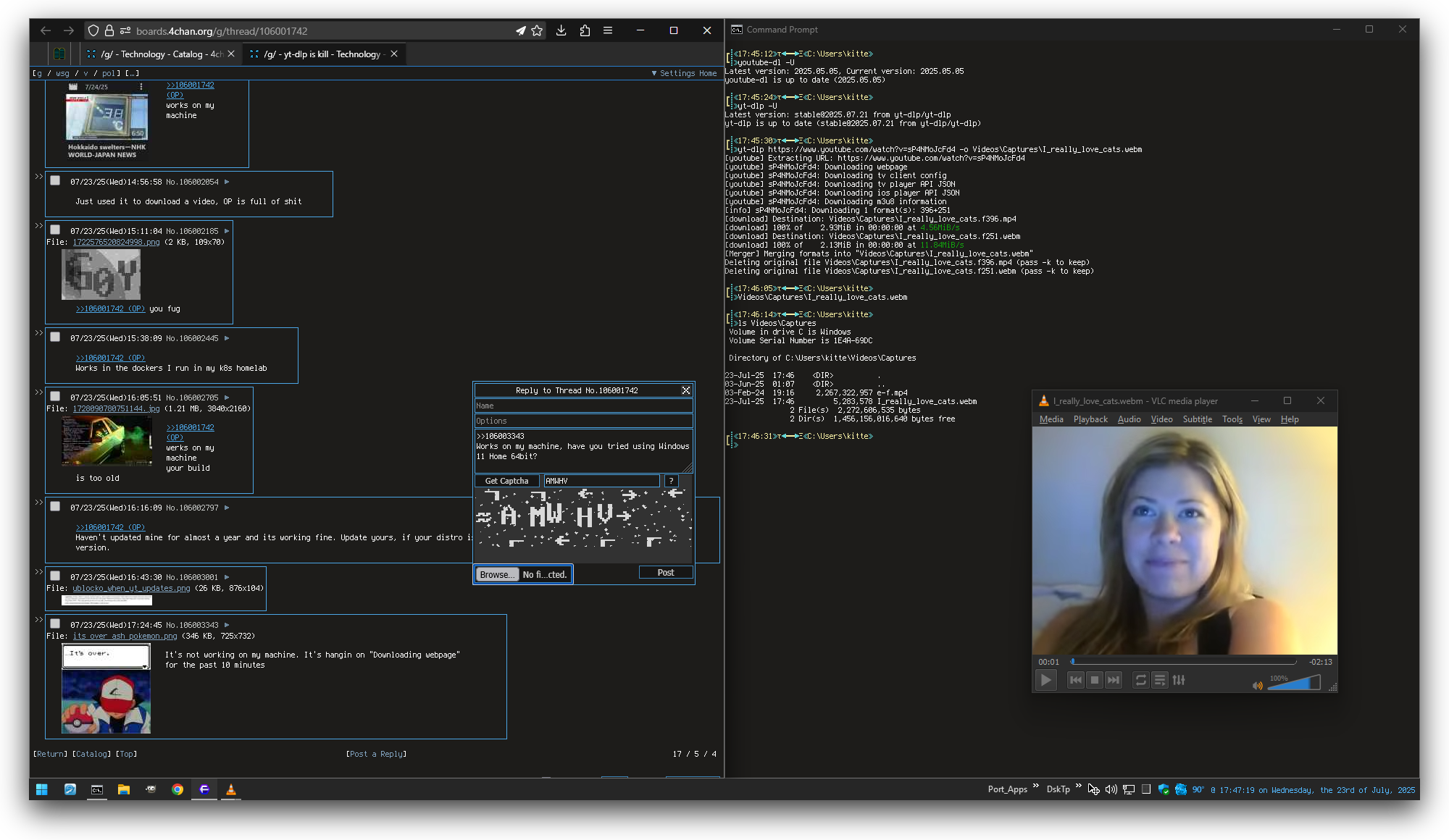Open post menu arrow for No.106002054
The height and width of the screenshot is (840, 1449).
(227, 182)
